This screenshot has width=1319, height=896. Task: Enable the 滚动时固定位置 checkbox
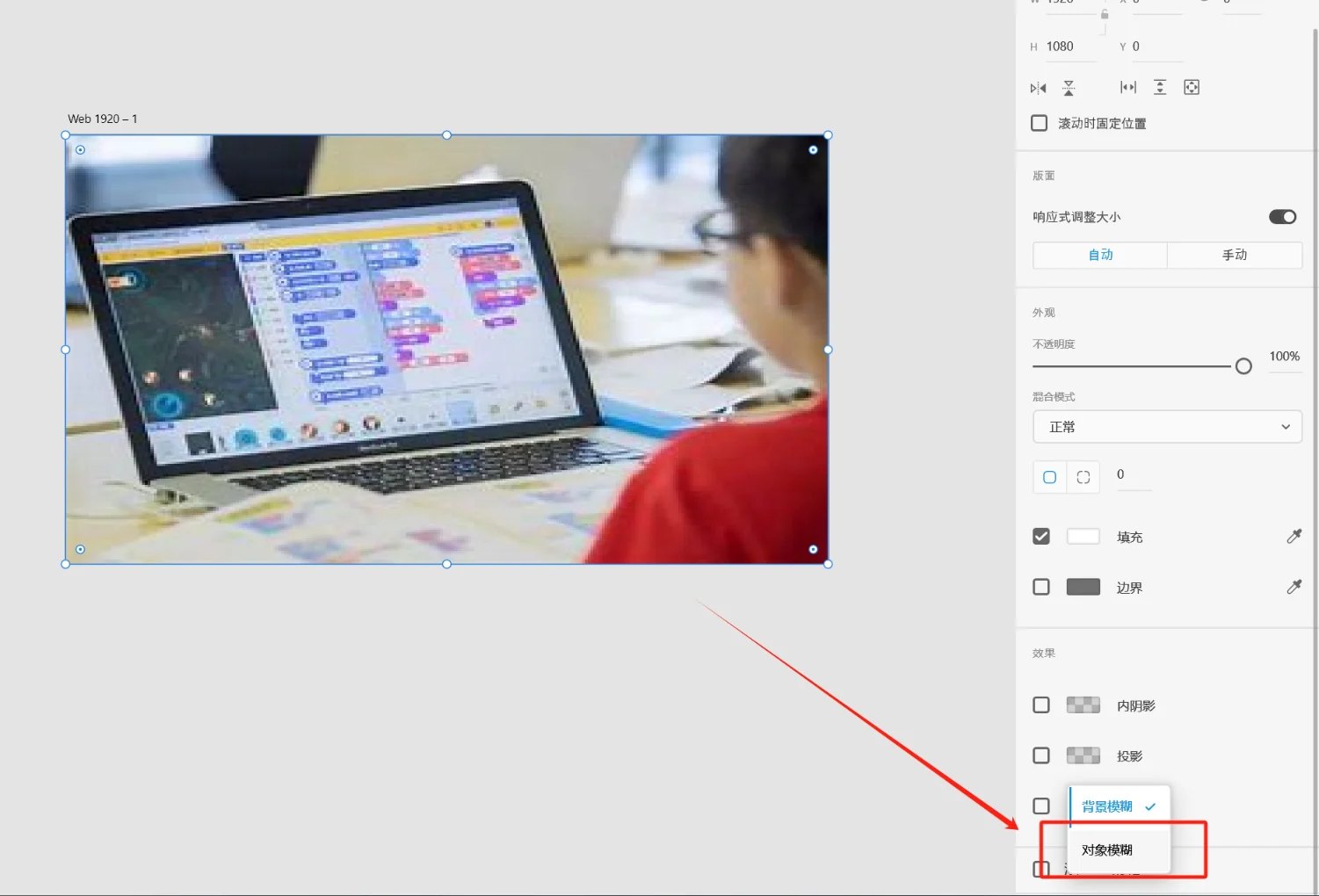point(1040,123)
